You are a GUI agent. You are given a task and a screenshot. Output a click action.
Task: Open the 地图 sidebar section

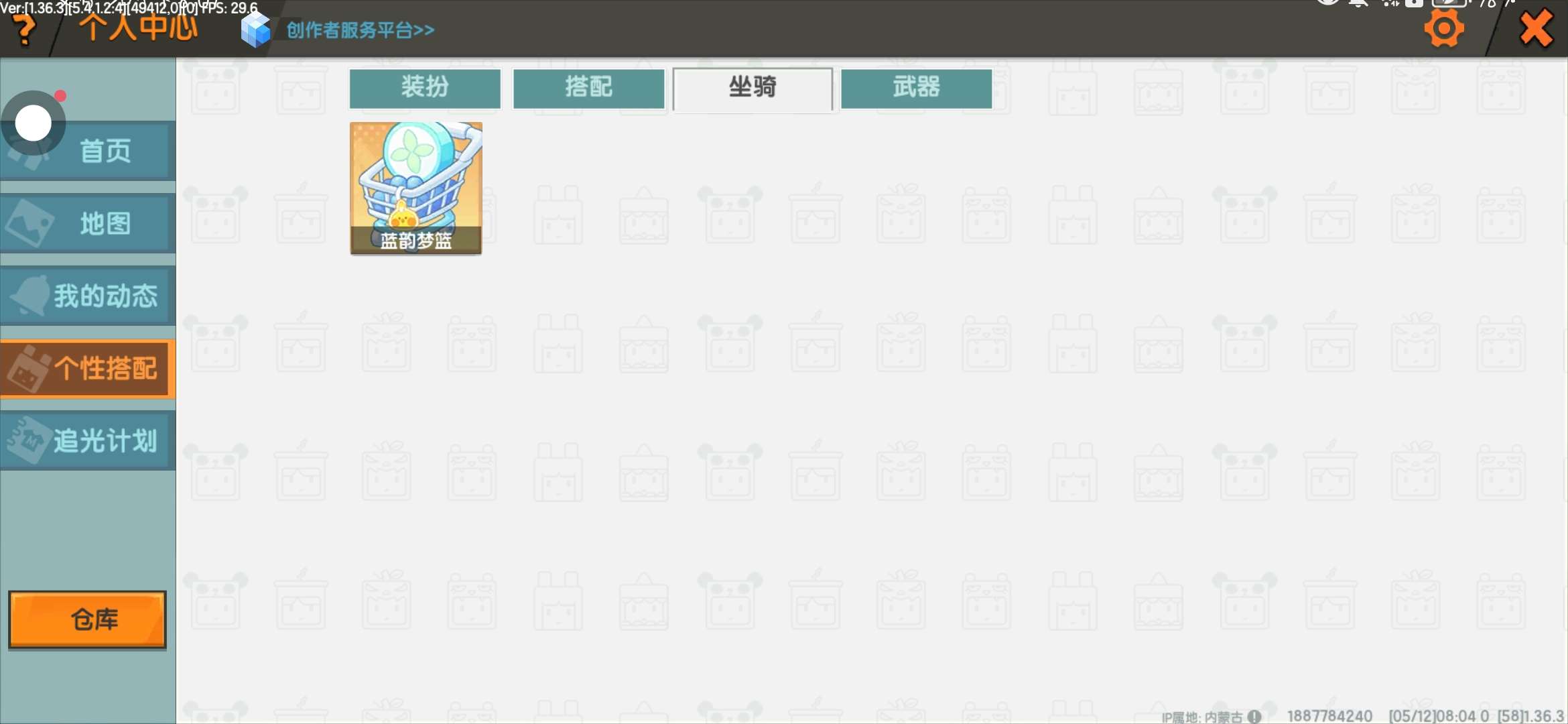pos(88,223)
